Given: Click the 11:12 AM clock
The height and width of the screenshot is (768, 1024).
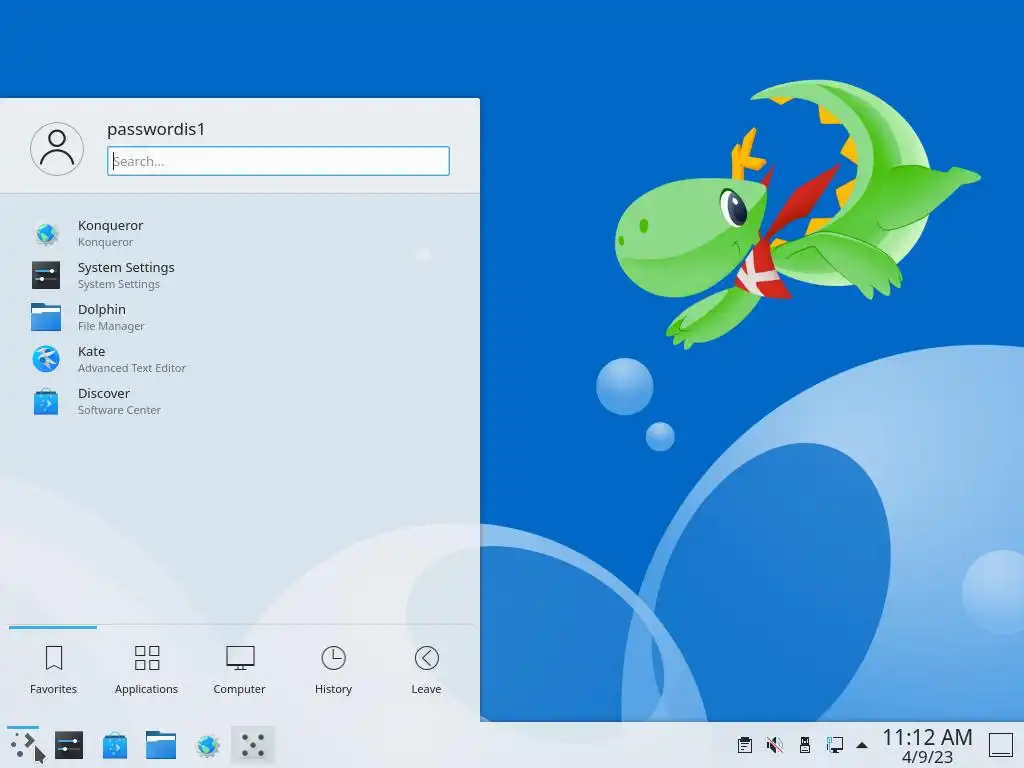Looking at the screenshot, I should [927, 738].
